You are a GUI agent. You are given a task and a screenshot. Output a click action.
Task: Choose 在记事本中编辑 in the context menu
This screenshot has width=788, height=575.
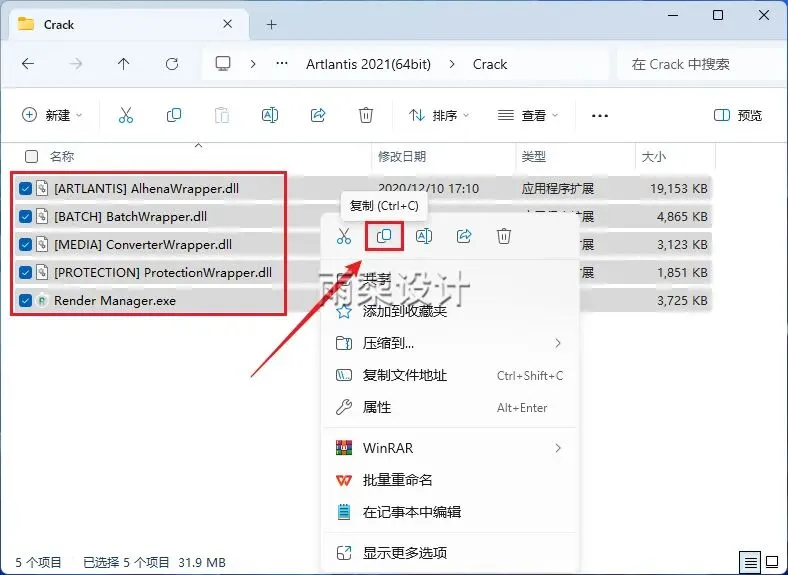[449, 512]
